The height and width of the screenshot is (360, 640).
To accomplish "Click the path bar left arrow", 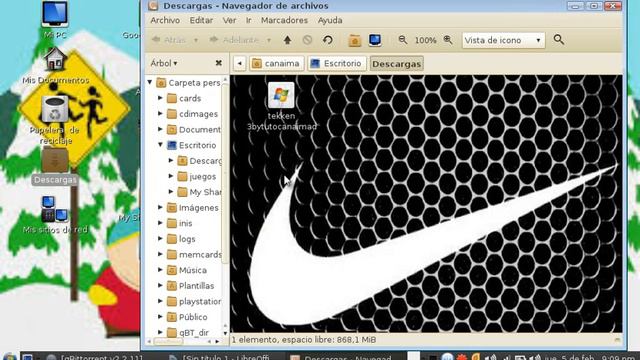I will (x=240, y=63).
